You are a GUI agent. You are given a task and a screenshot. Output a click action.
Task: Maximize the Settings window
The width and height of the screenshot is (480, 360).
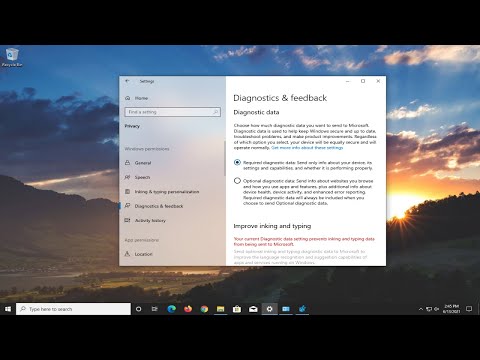363,81
